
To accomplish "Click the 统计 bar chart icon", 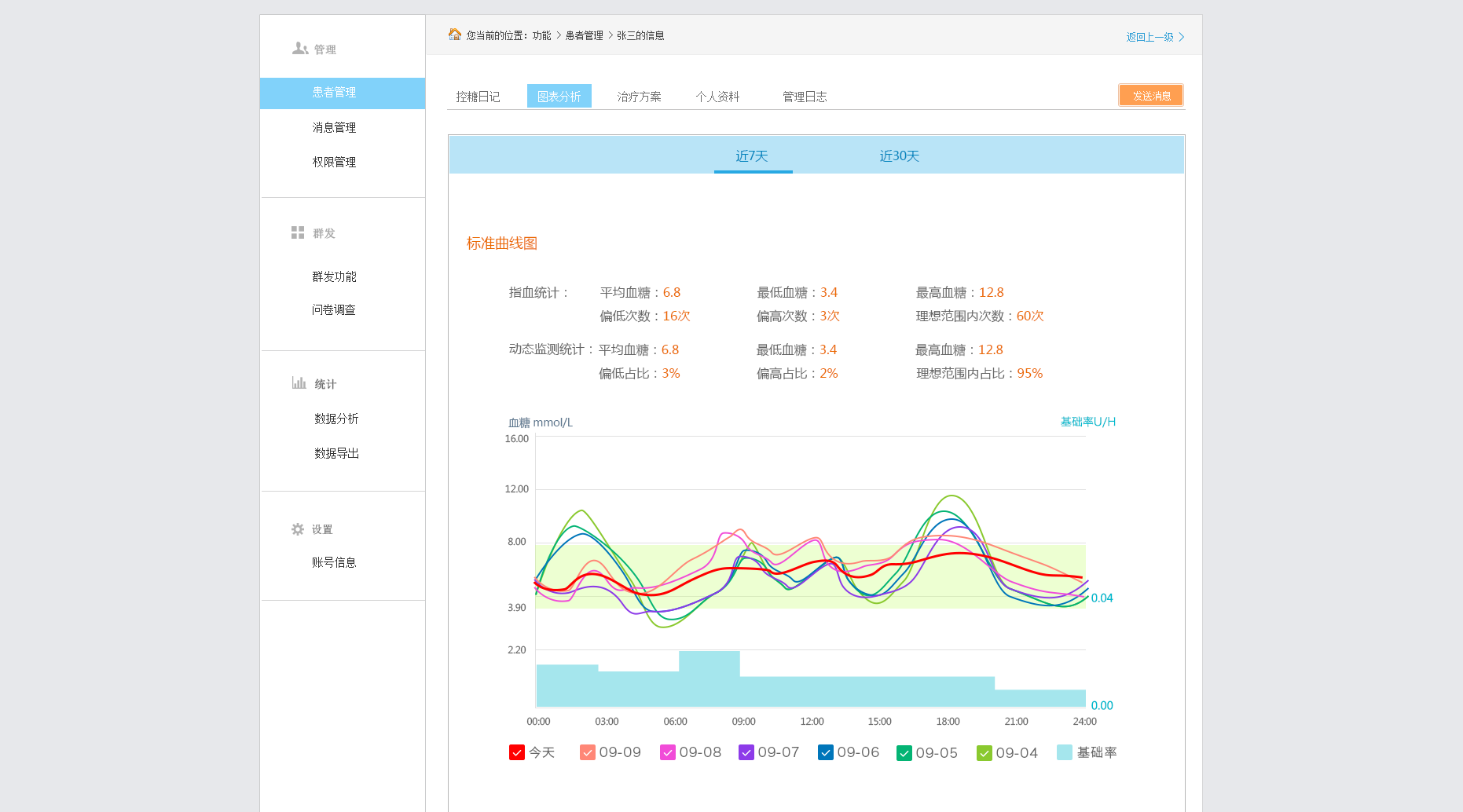I will 299,383.
